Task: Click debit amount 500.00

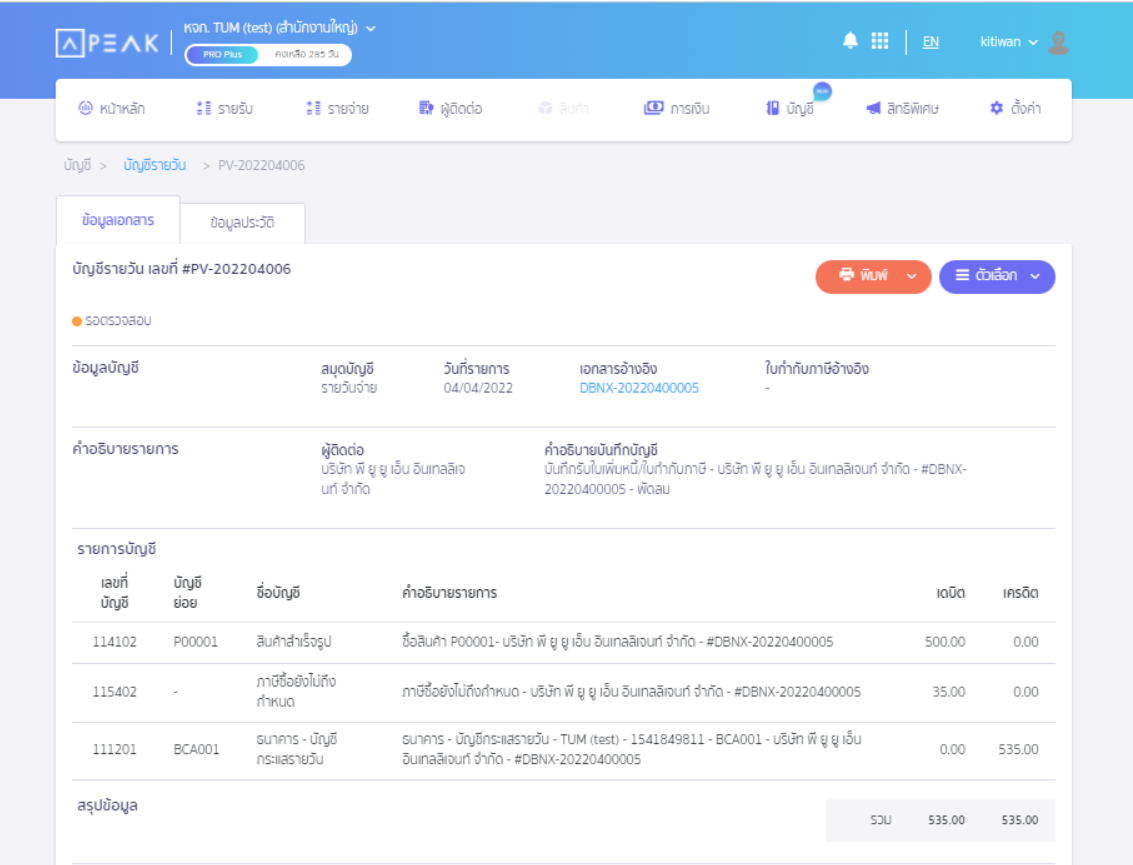Action: [945, 642]
